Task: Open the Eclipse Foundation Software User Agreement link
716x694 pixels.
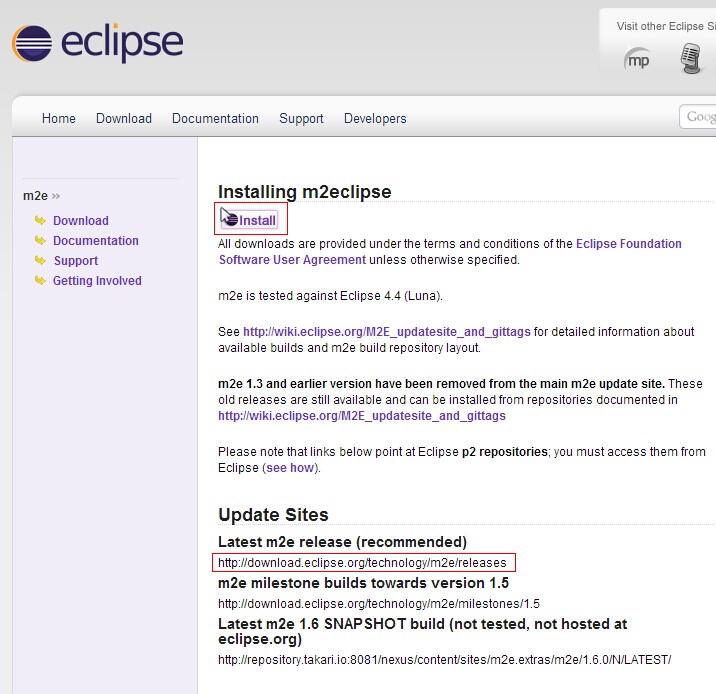Action: (450, 252)
